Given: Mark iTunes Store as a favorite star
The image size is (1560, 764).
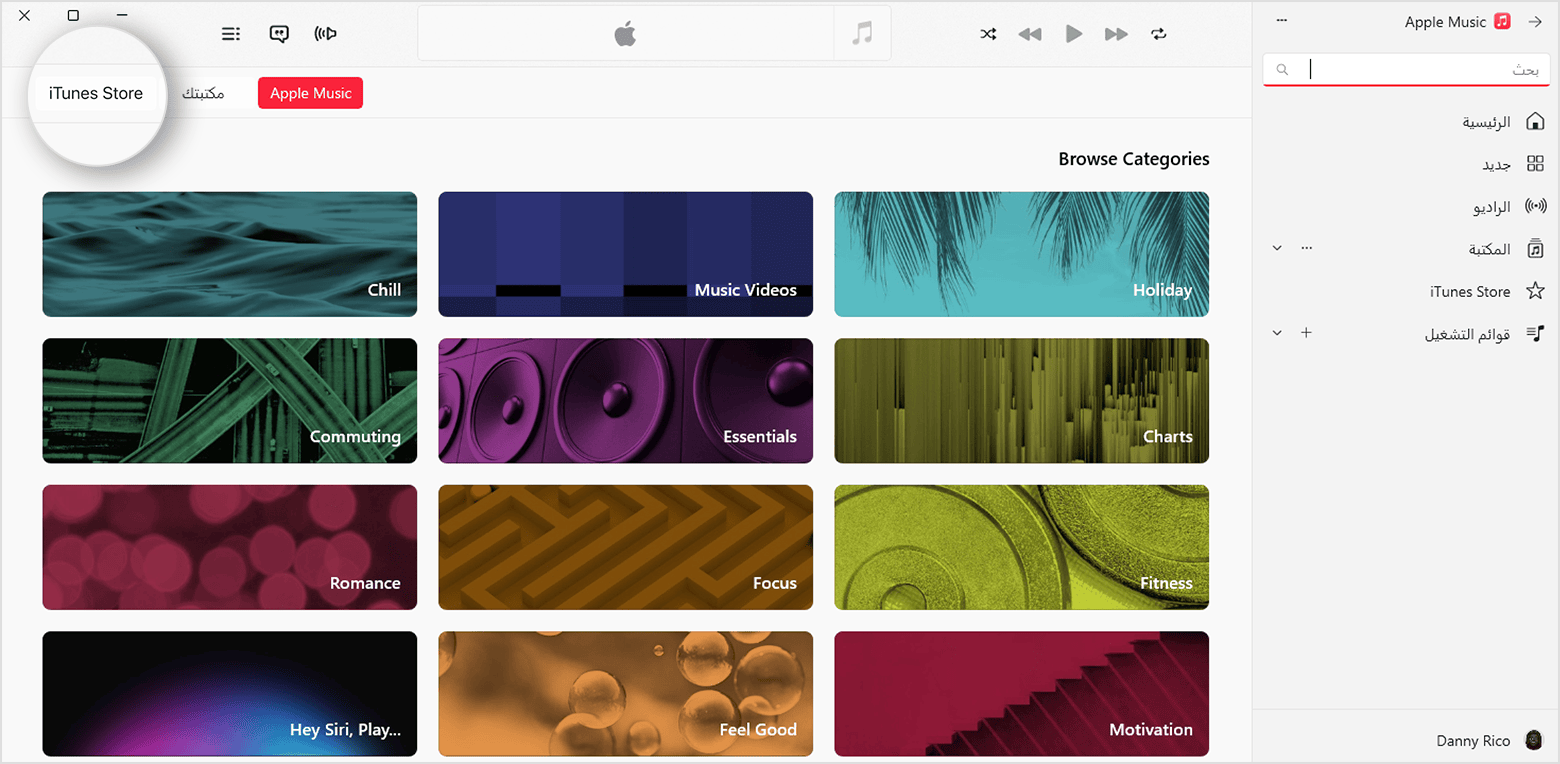Looking at the screenshot, I should point(1537,291).
